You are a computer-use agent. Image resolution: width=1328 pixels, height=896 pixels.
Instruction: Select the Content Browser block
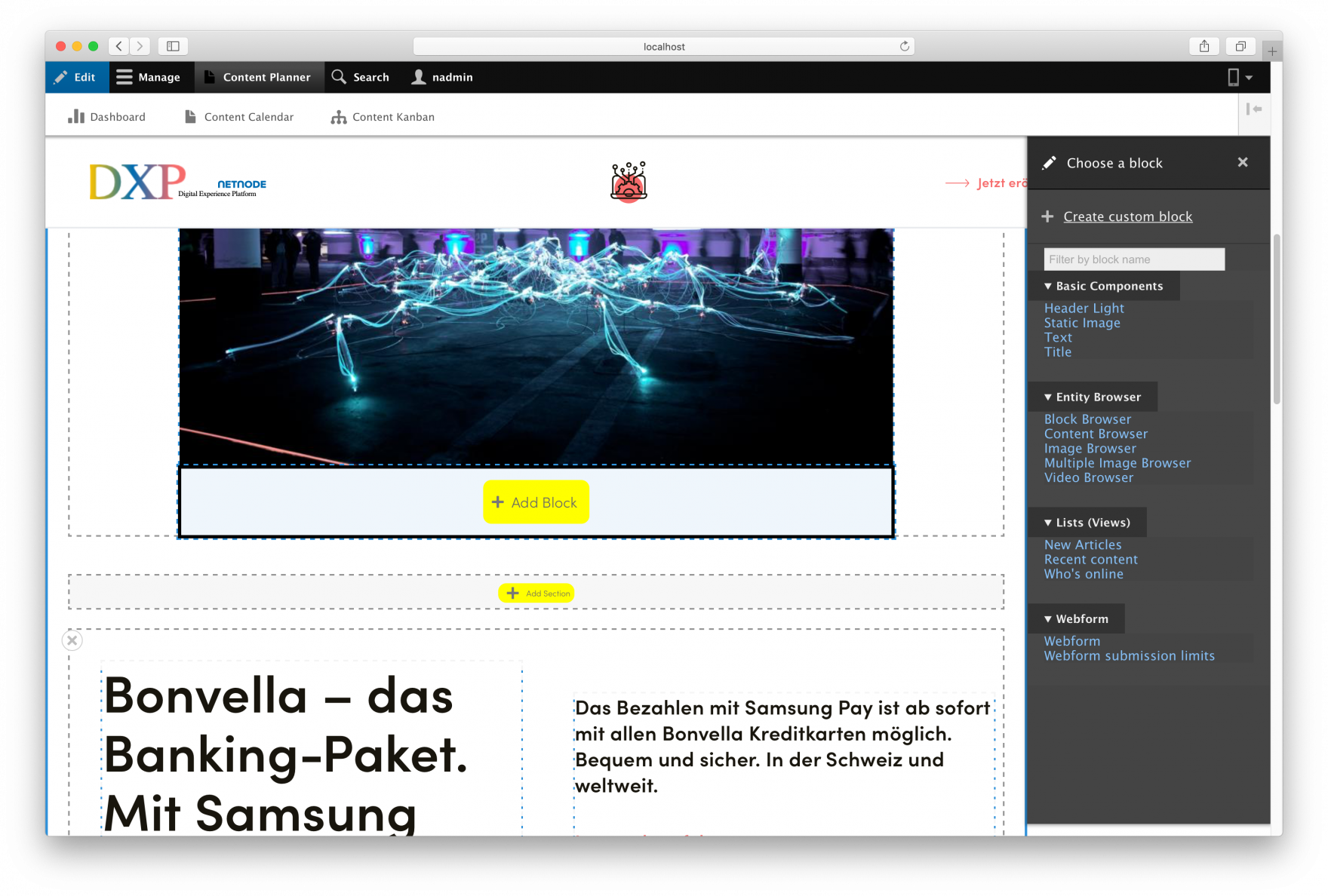coord(1096,434)
